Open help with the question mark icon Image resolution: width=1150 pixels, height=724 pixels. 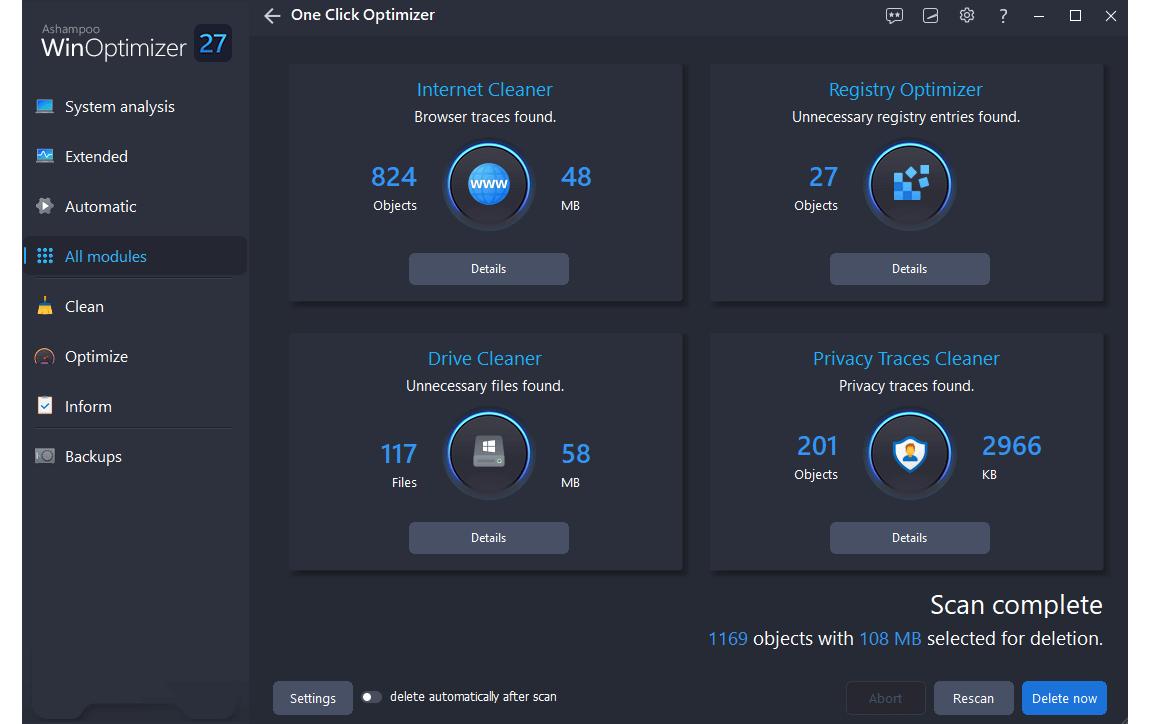[1003, 16]
